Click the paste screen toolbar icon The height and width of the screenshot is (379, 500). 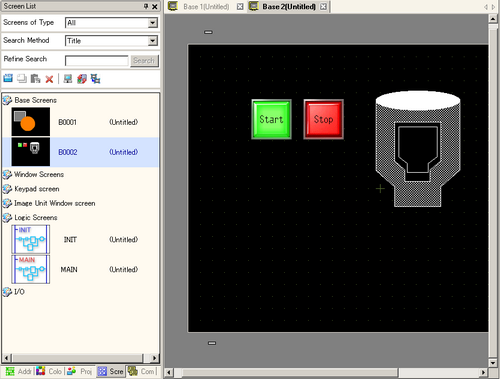click(x=35, y=79)
